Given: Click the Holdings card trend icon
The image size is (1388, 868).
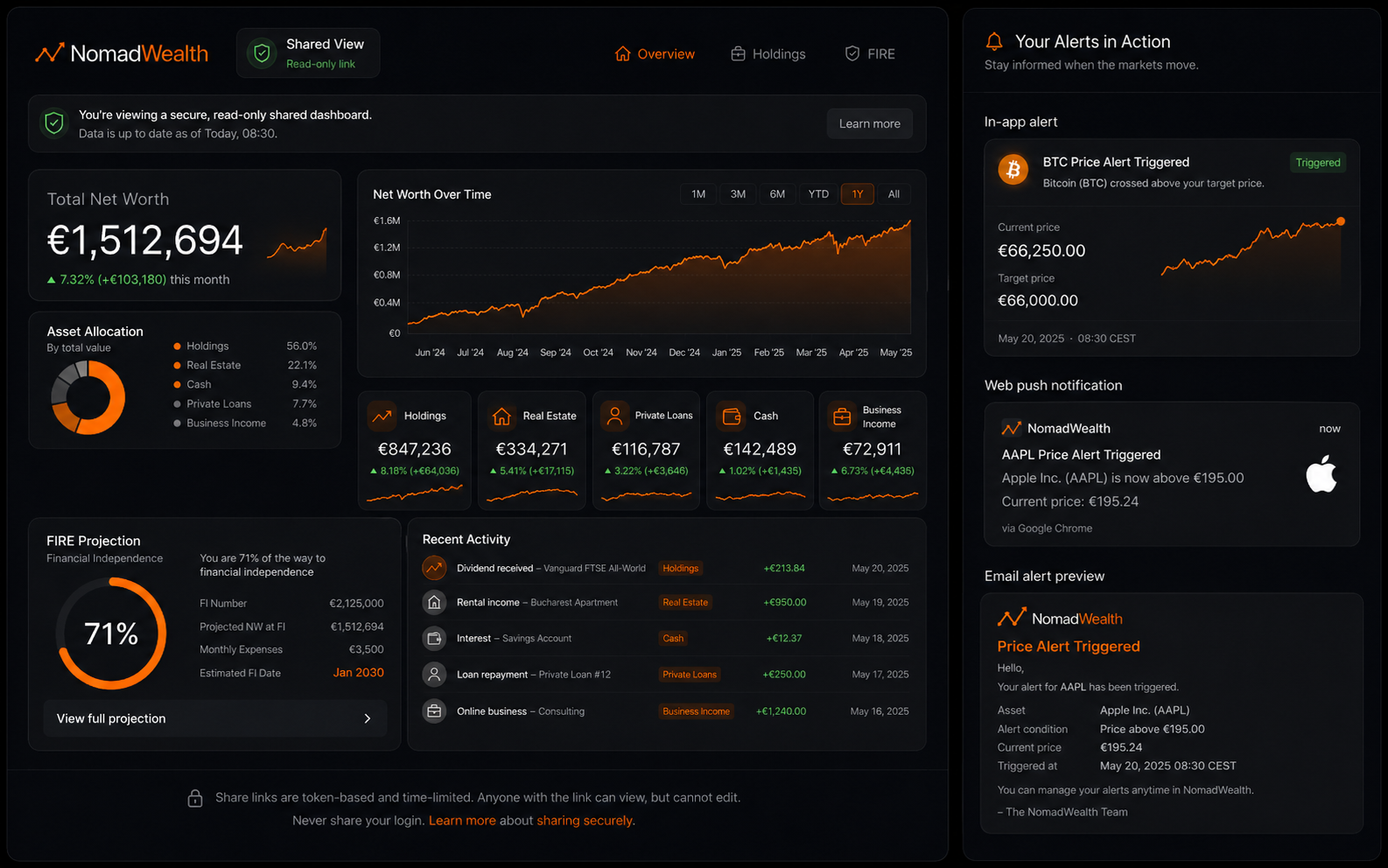Looking at the screenshot, I should coord(382,416).
